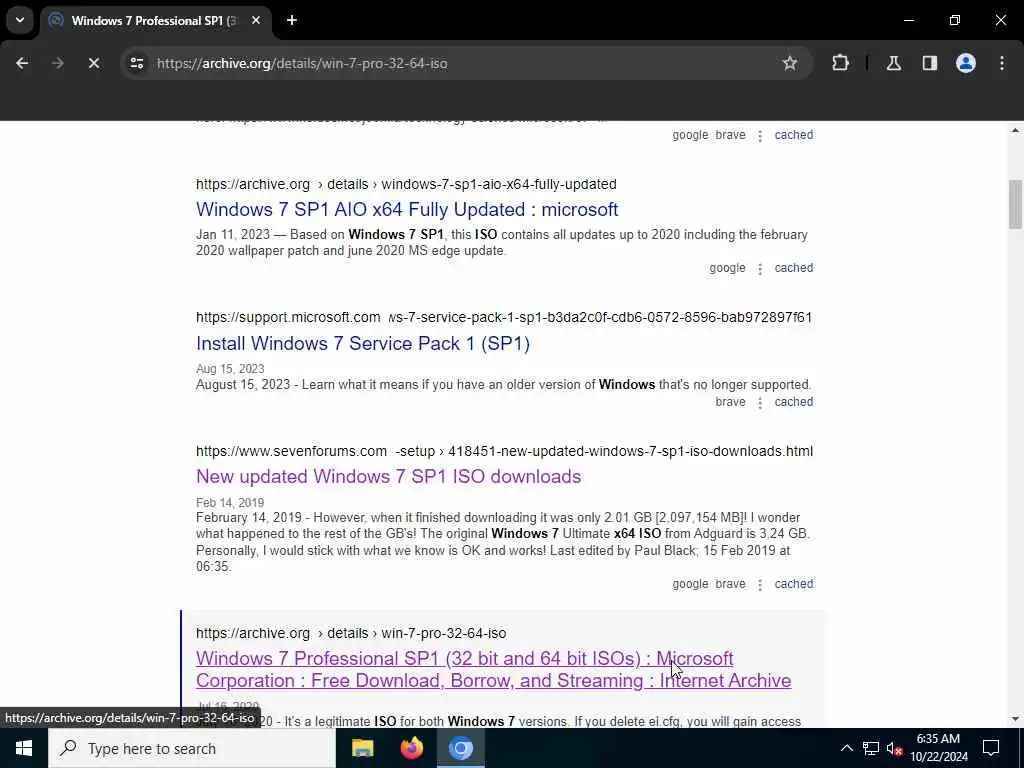Open network status tray icon
This screenshot has height=768, width=1024.
tap(871, 748)
